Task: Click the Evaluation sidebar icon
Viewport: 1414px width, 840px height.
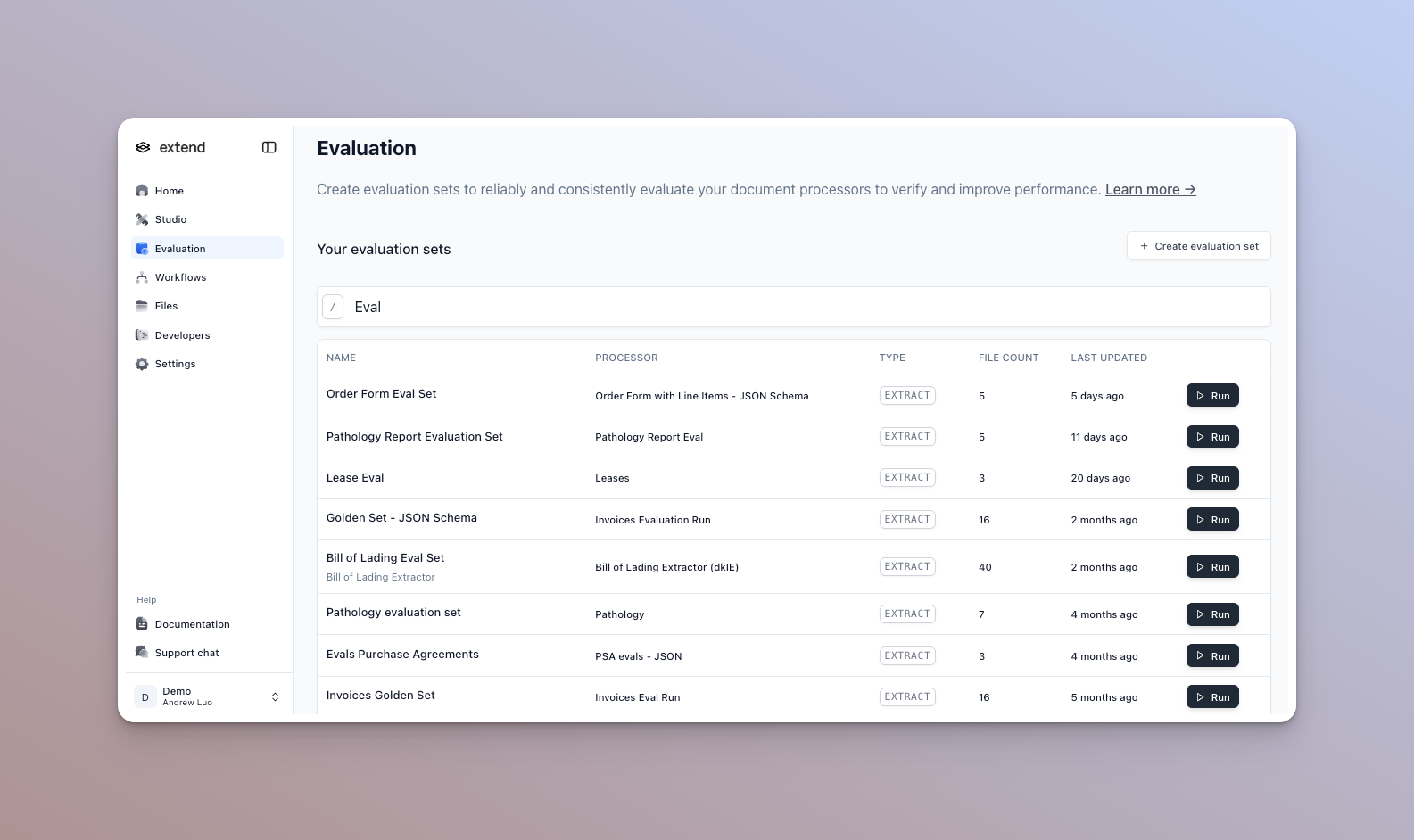Action: [142, 249]
